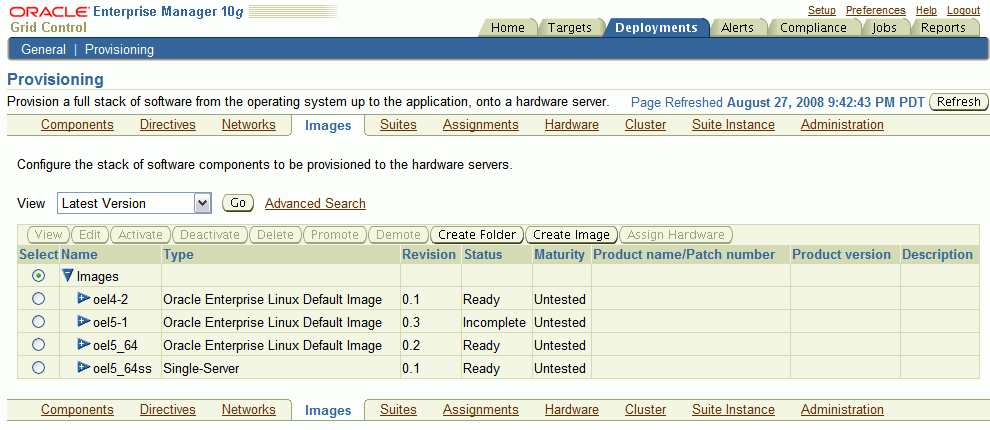This screenshot has height=430, width=990.
Task: Open the Compliance main tab
Action: pyautogui.click(x=813, y=28)
